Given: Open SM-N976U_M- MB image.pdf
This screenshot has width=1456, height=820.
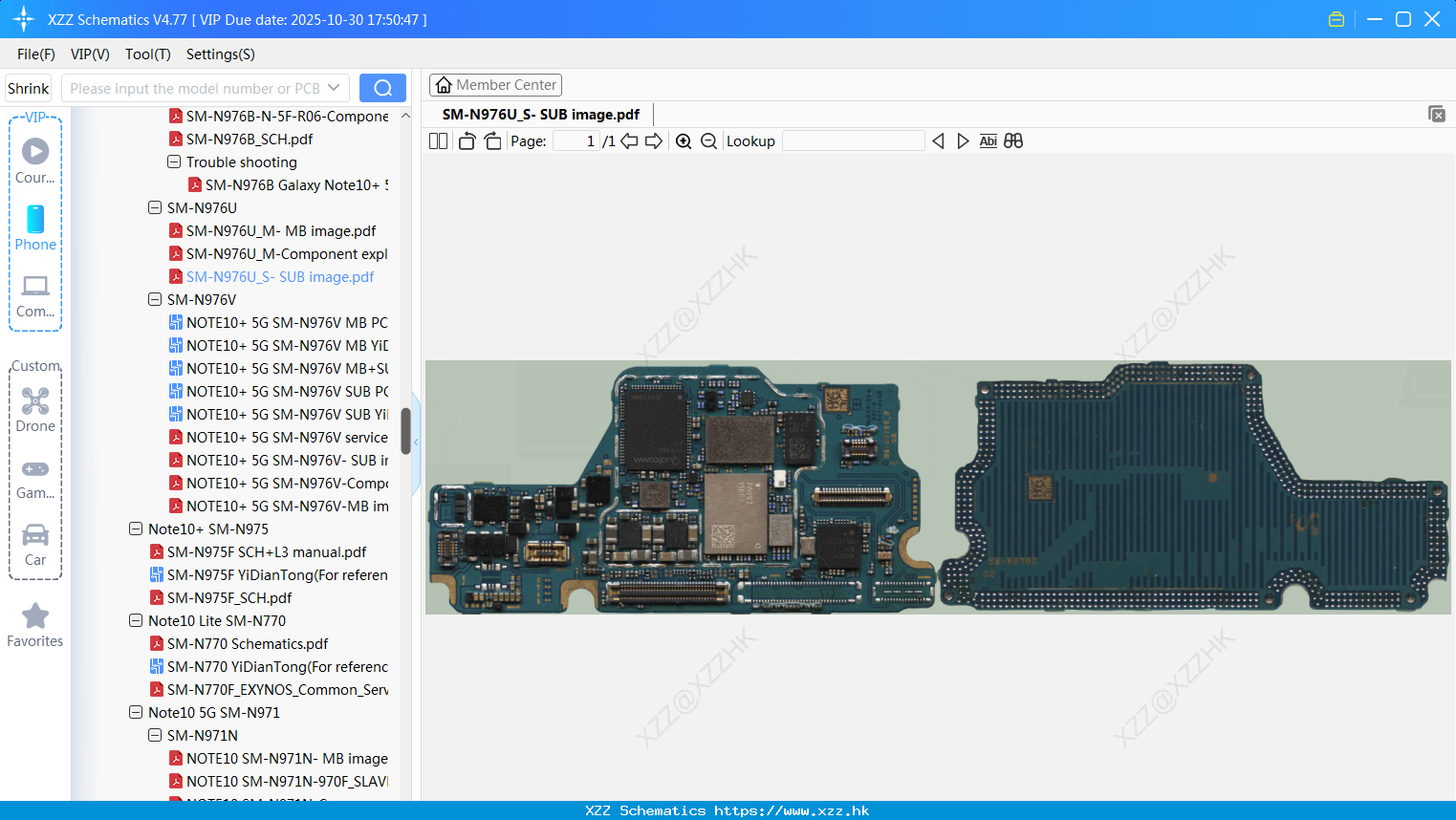Looking at the screenshot, I should (281, 230).
